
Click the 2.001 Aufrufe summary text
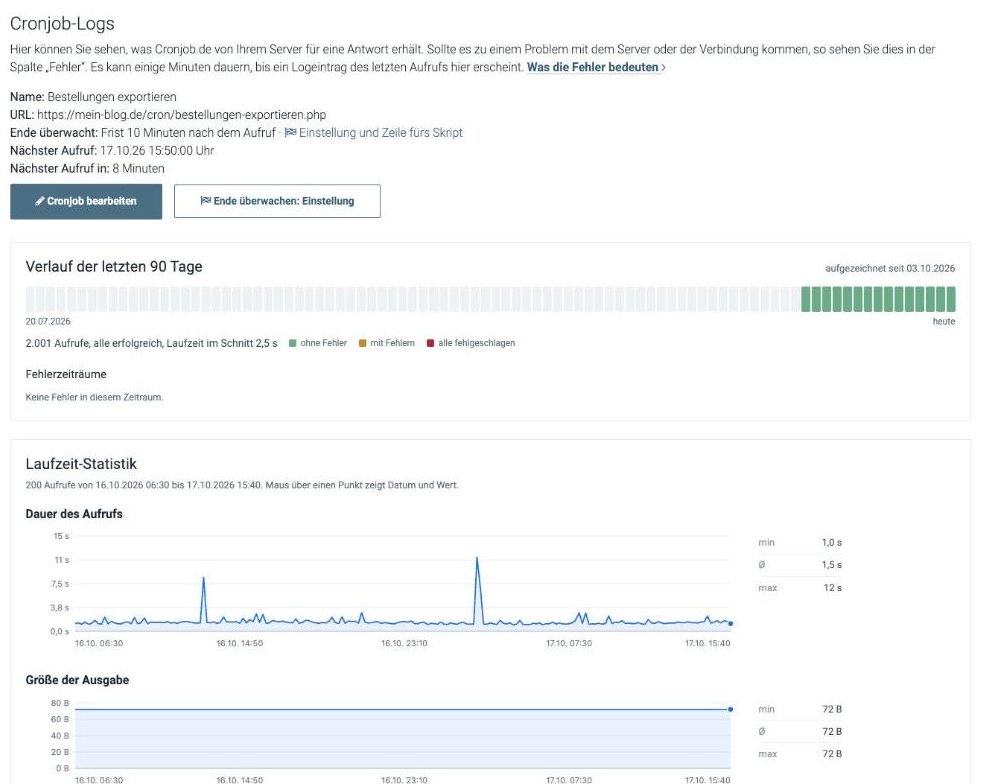point(151,343)
